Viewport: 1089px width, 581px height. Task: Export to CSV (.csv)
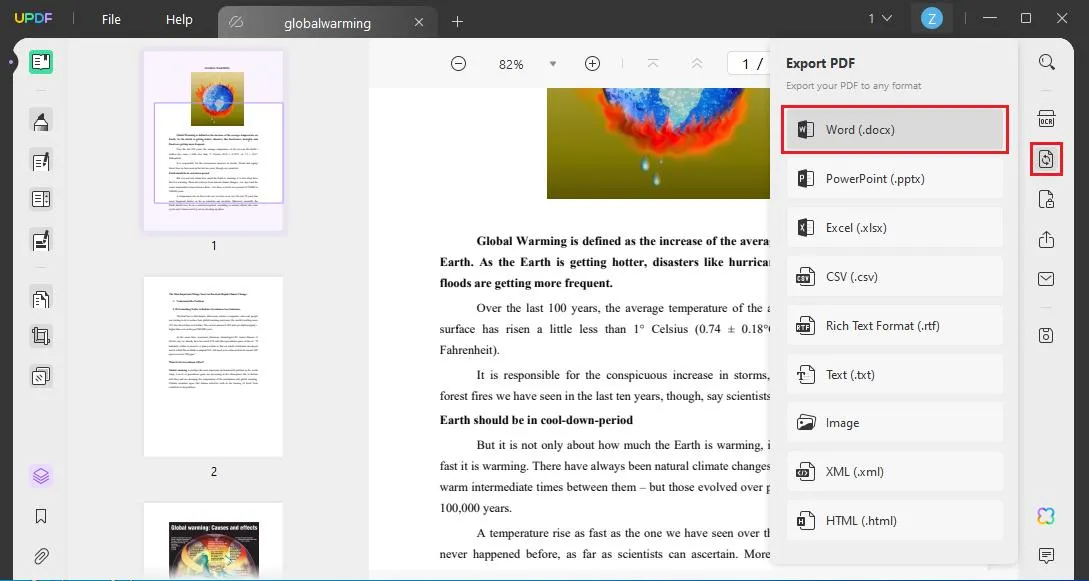click(x=895, y=276)
